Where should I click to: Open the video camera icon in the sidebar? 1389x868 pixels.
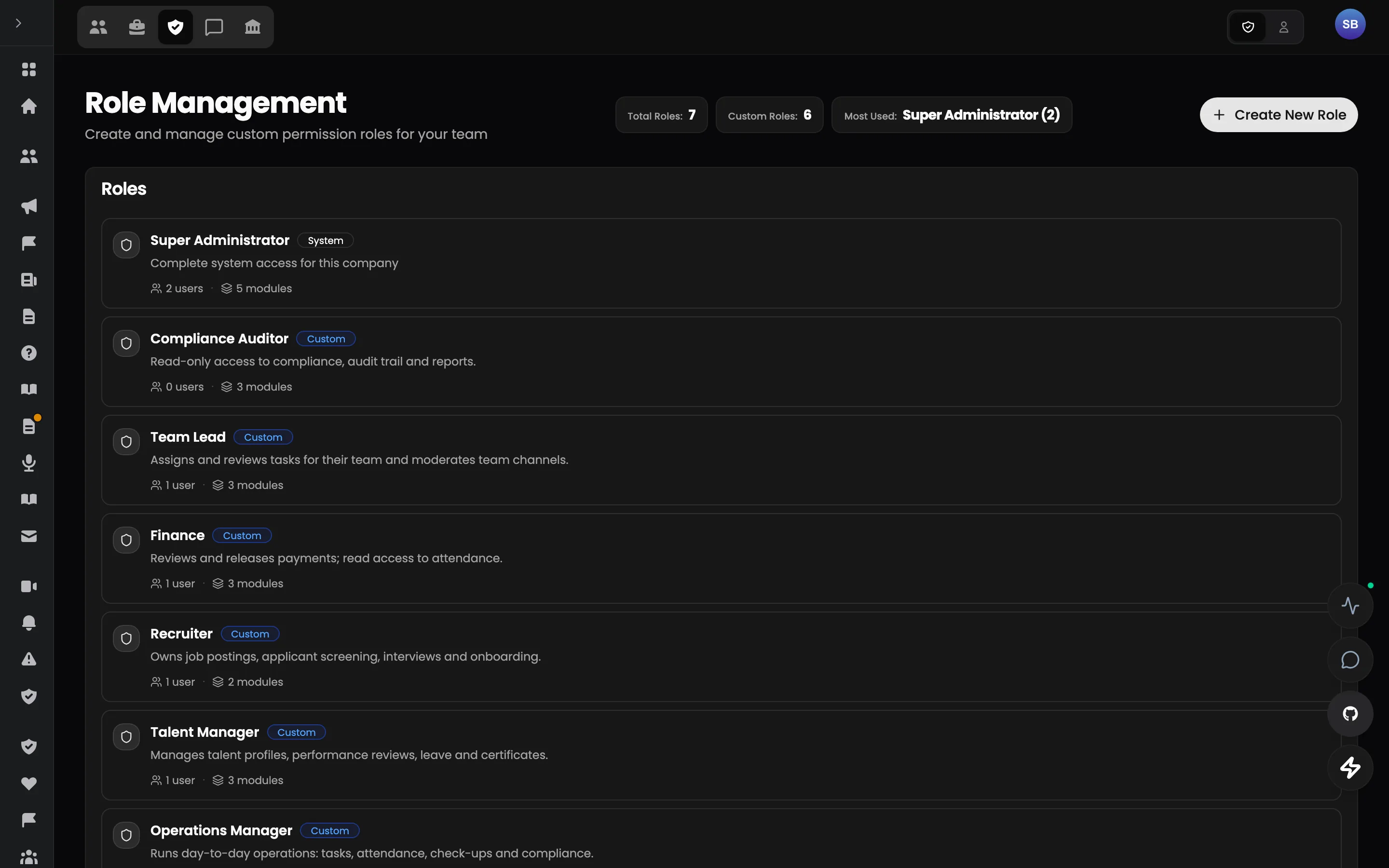[29, 586]
